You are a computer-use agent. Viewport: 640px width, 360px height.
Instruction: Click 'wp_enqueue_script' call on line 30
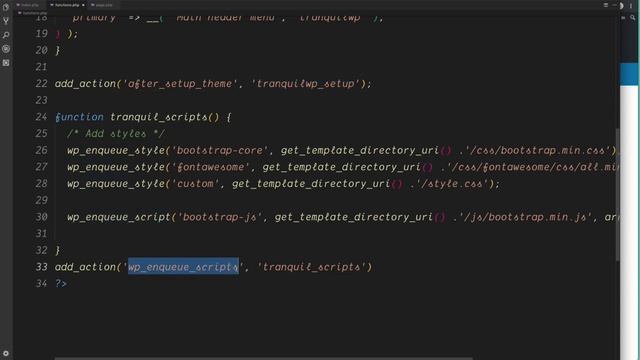coord(119,217)
